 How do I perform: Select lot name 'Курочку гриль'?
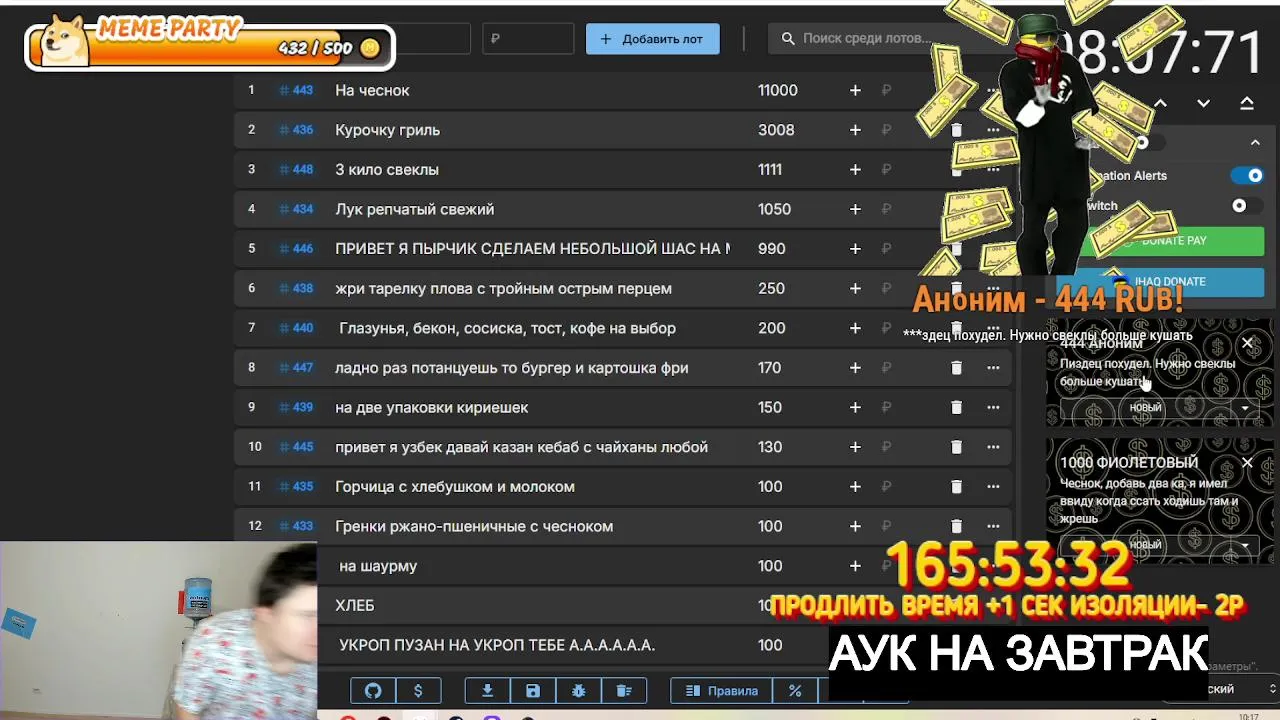coord(387,130)
